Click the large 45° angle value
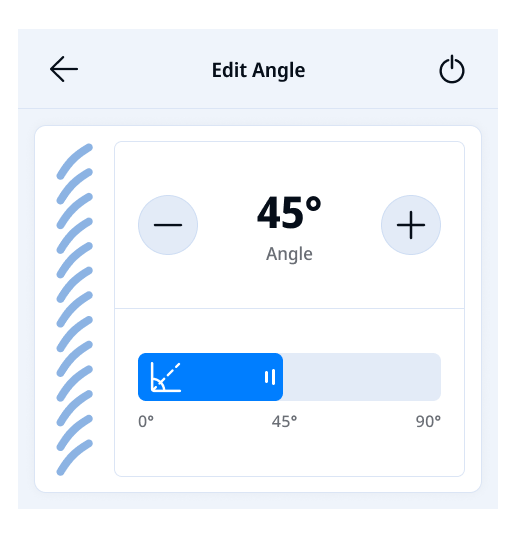Image resolution: width=516 pixels, height=538 pixels. [x=289, y=213]
